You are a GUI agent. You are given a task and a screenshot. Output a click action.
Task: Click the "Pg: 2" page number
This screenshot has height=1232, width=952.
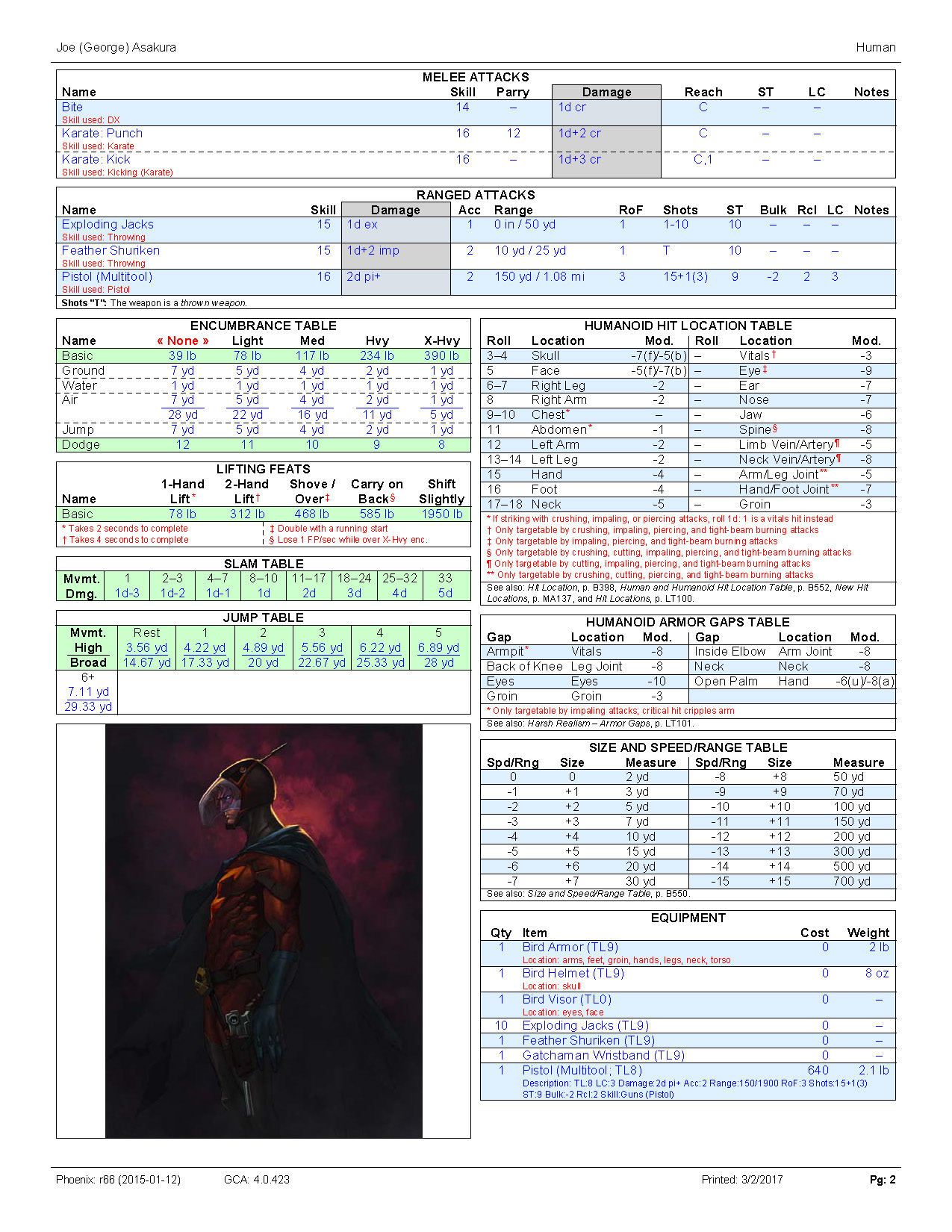point(883,1180)
